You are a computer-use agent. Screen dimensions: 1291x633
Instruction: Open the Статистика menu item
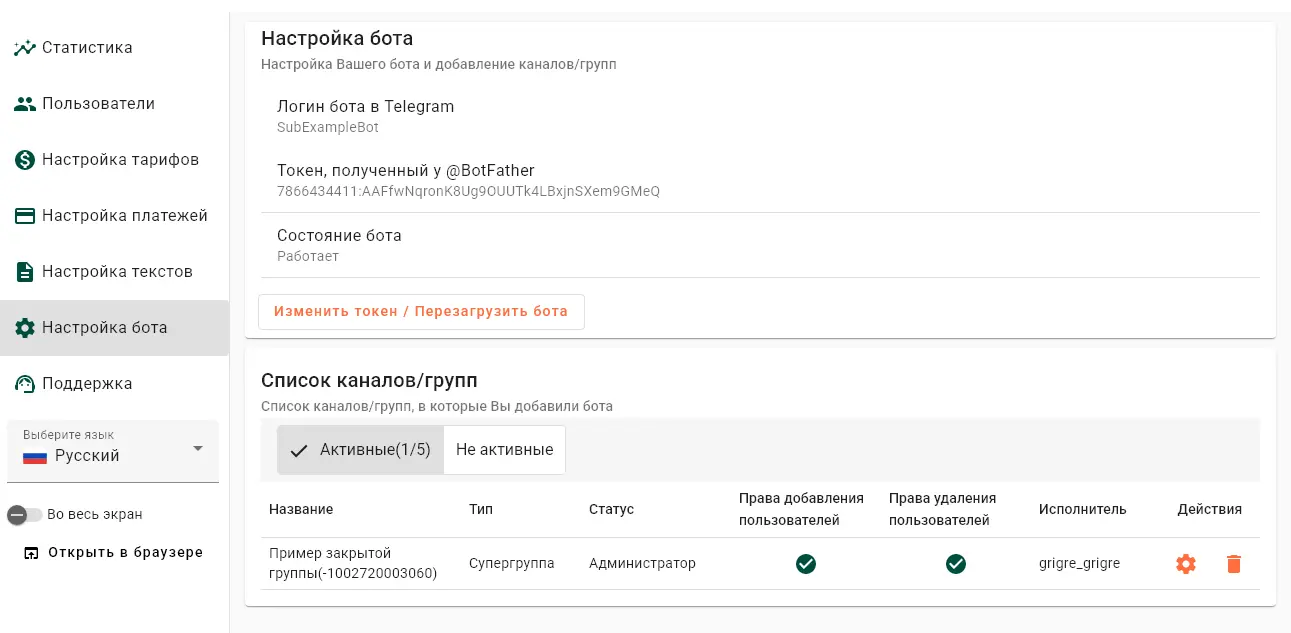[114, 48]
